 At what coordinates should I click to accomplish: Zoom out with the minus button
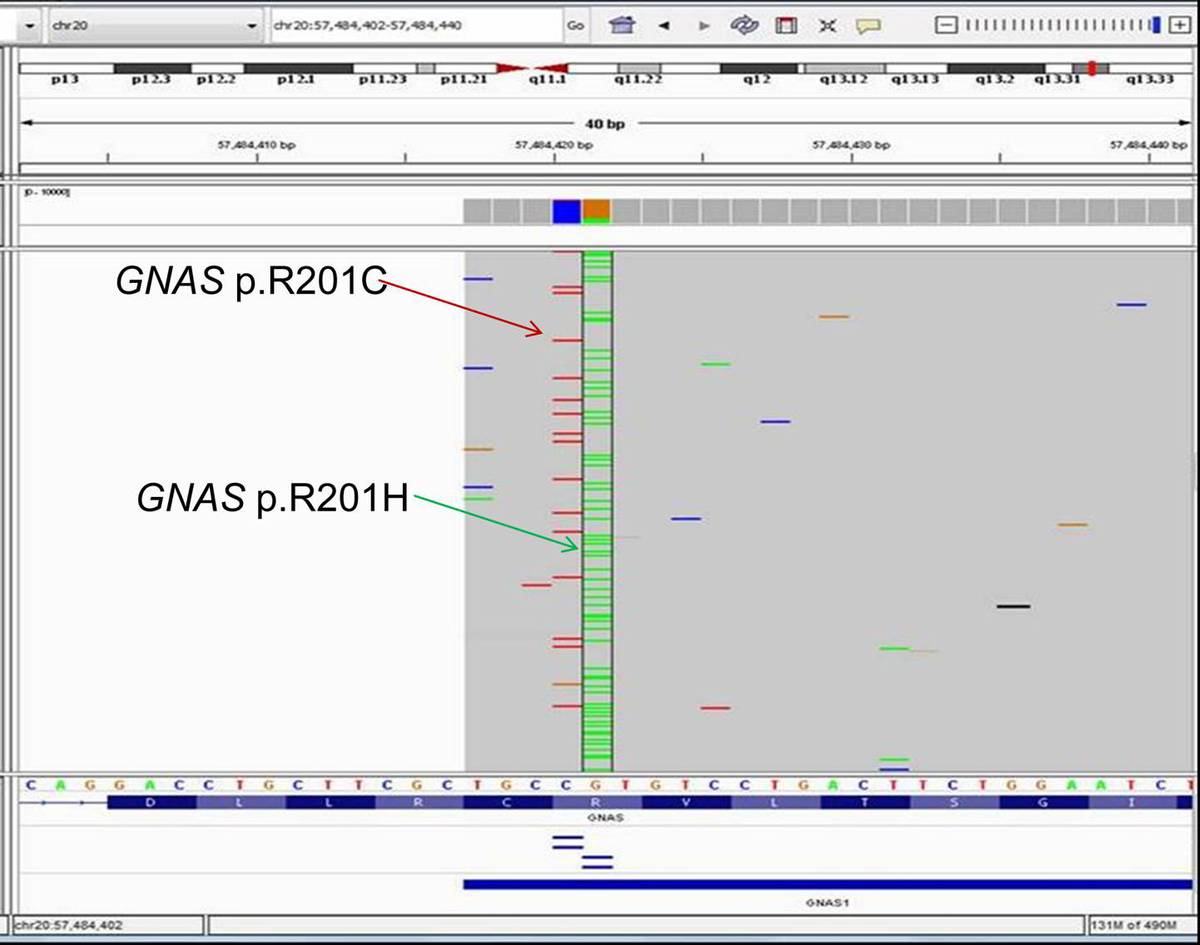946,25
